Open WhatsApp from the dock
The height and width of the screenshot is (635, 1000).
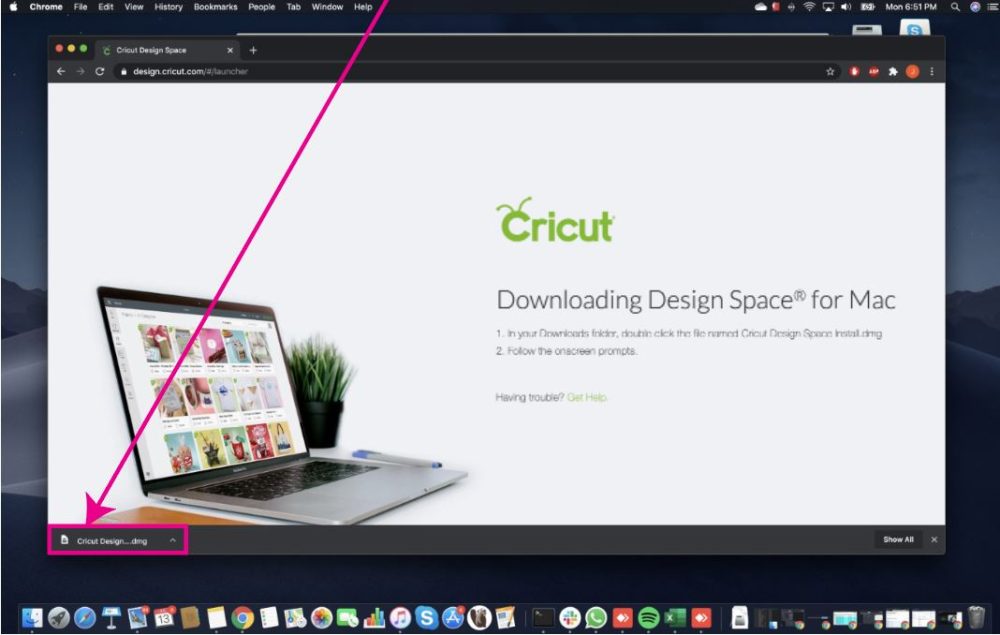596,617
